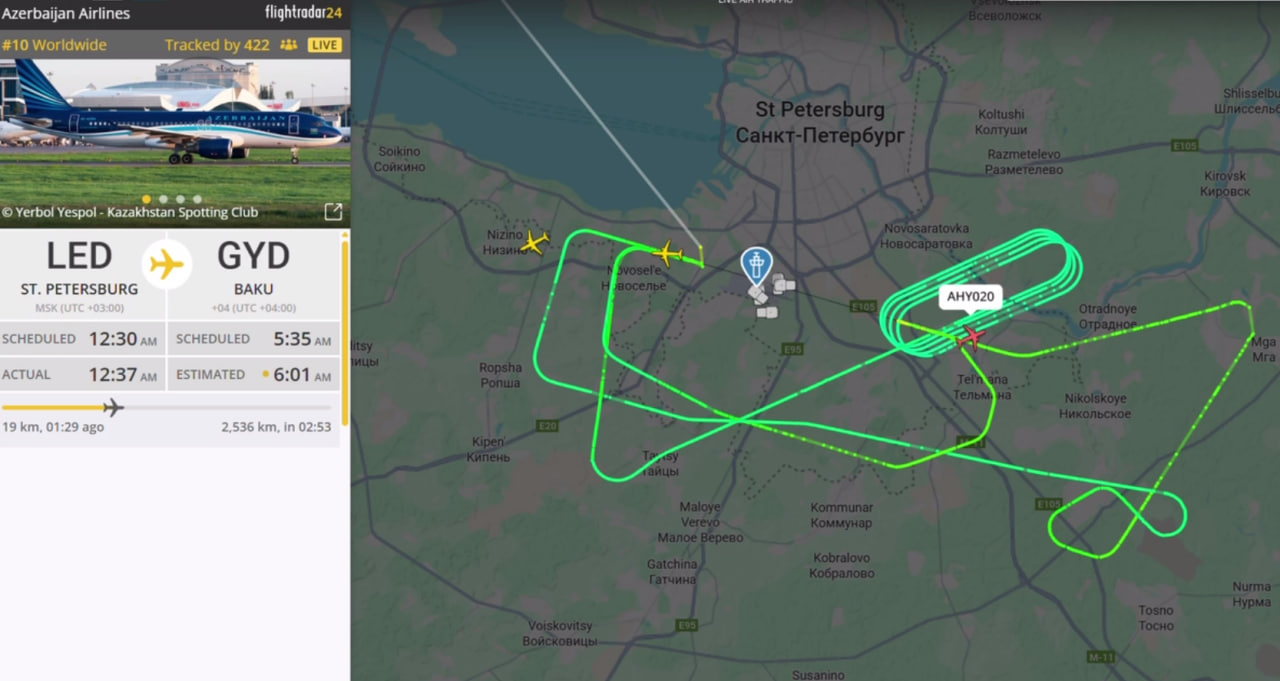
Task: Click the airport control tower pin
Action: [757, 266]
